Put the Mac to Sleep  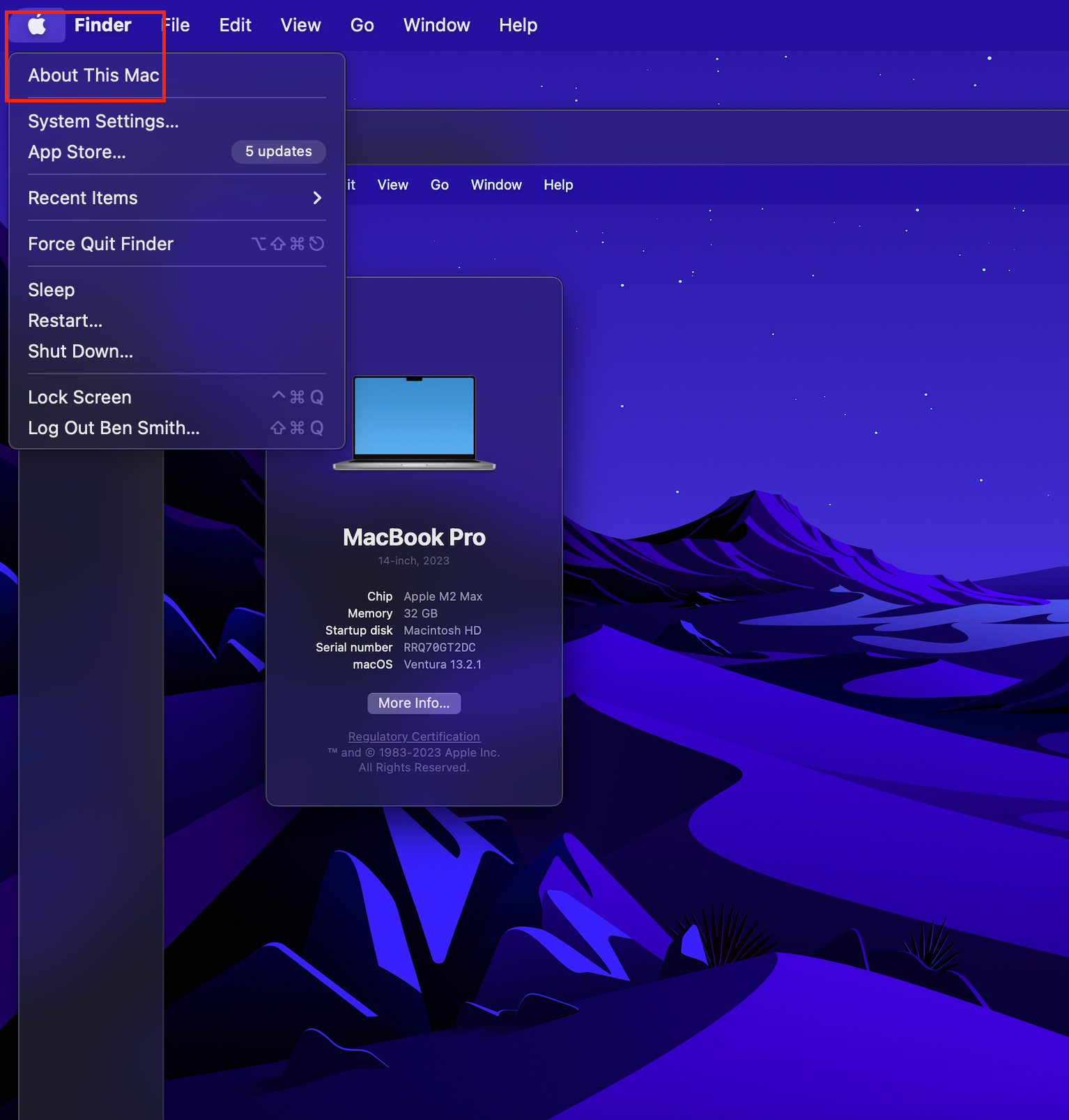[x=51, y=290]
